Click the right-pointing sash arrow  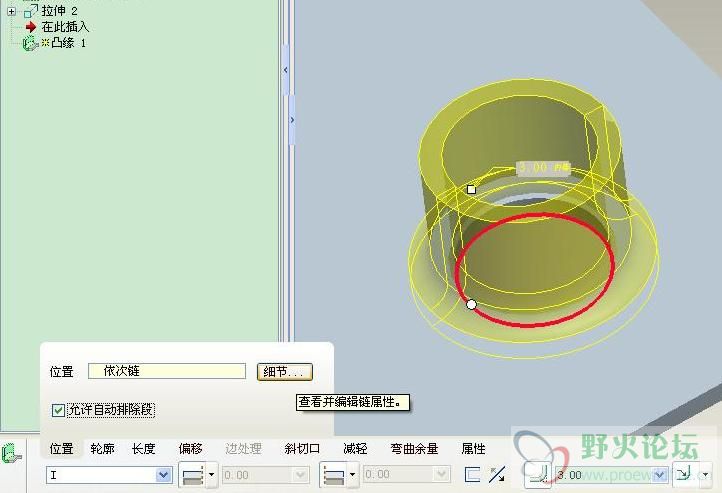[x=292, y=120]
